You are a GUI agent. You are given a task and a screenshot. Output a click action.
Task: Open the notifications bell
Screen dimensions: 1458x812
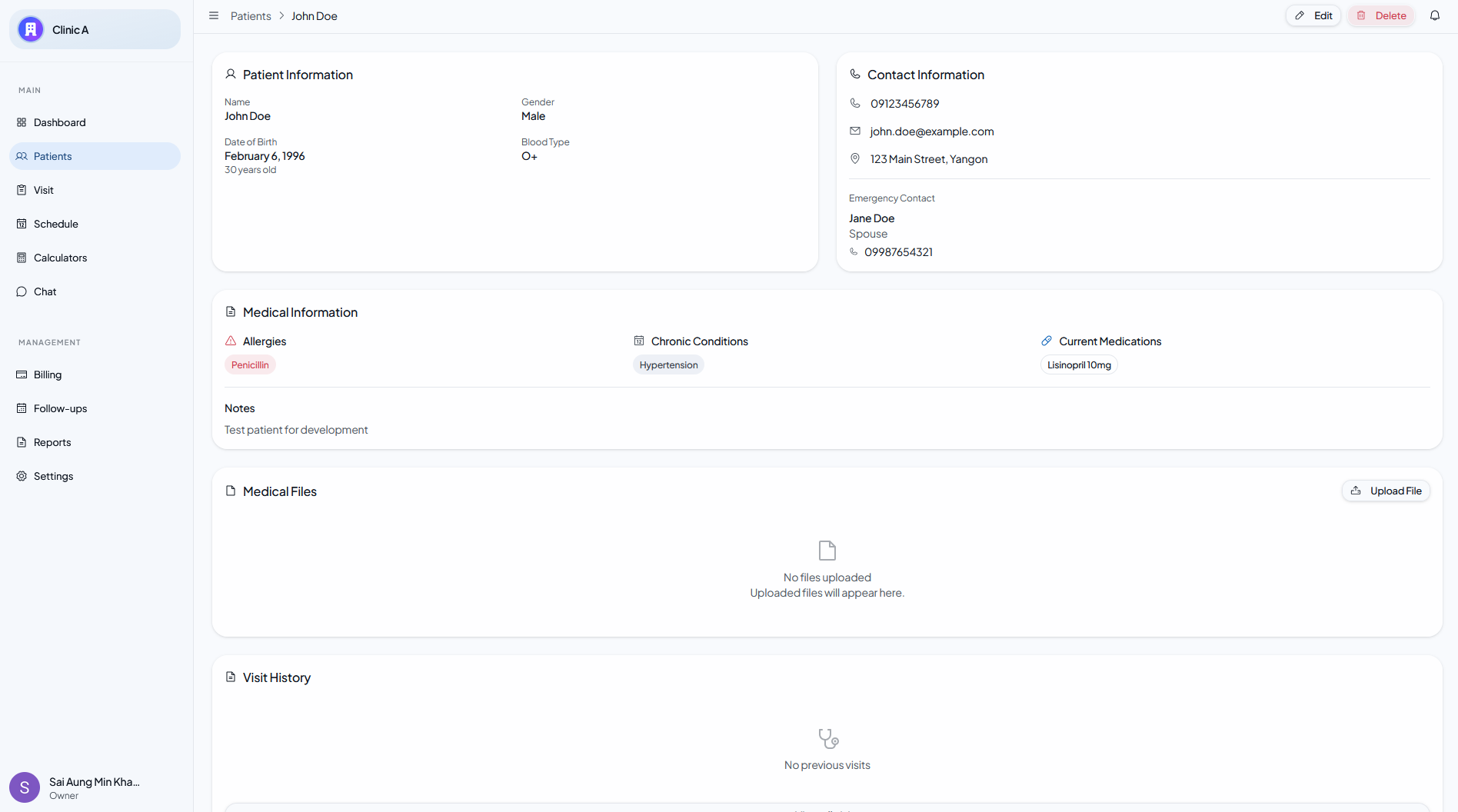click(x=1435, y=15)
